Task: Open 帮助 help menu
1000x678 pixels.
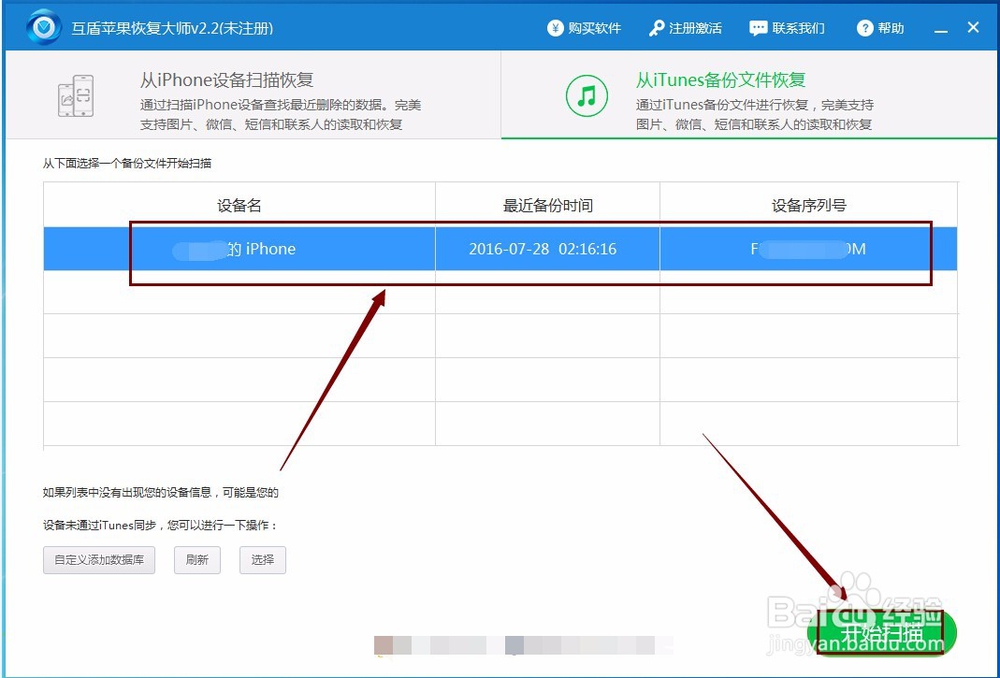Action: 880,29
